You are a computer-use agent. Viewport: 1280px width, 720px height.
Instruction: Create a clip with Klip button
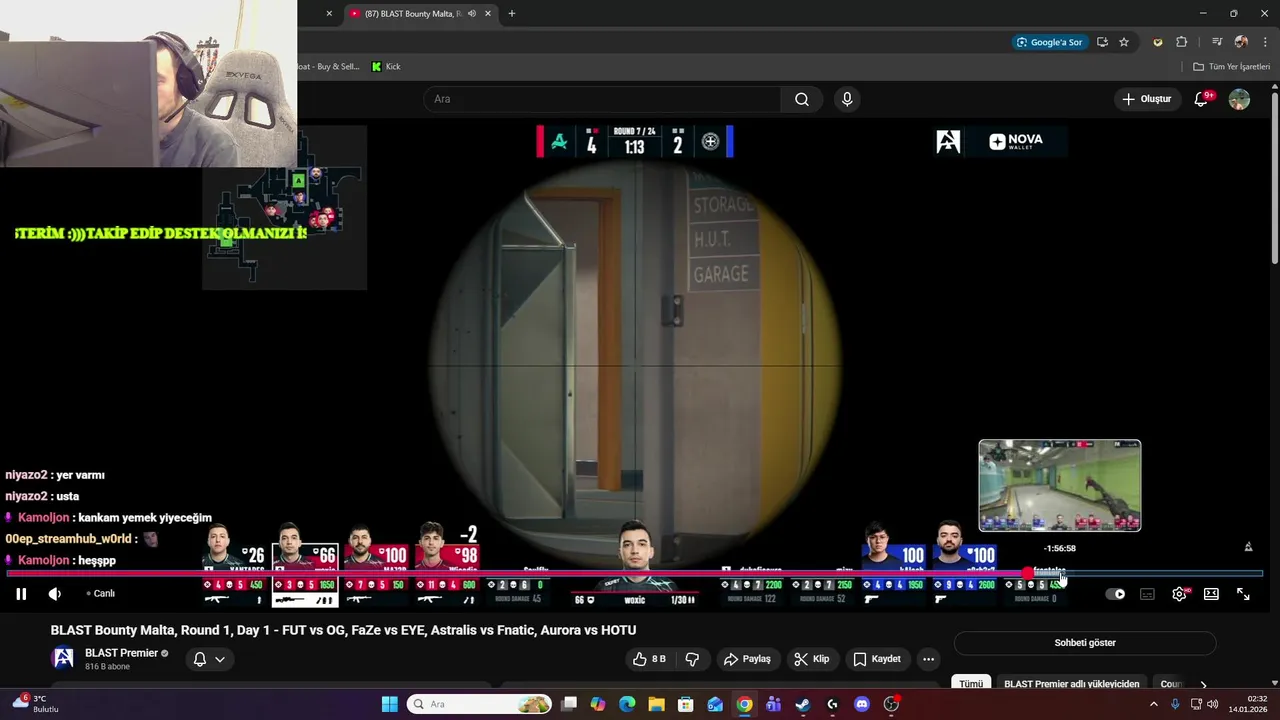[x=811, y=659]
